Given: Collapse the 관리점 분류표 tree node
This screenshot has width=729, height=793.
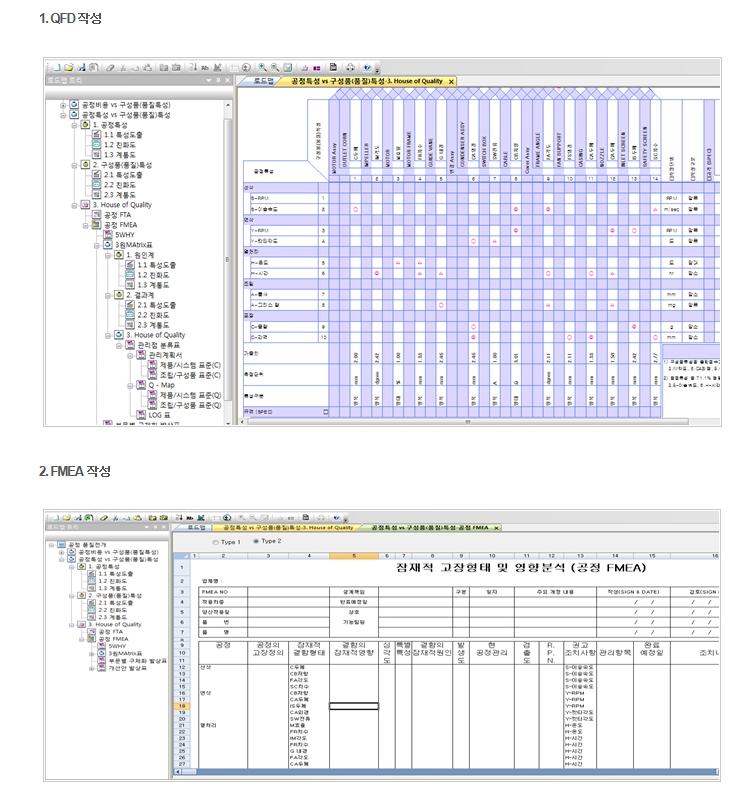Looking at the screenshot, I should pos(117,345).
